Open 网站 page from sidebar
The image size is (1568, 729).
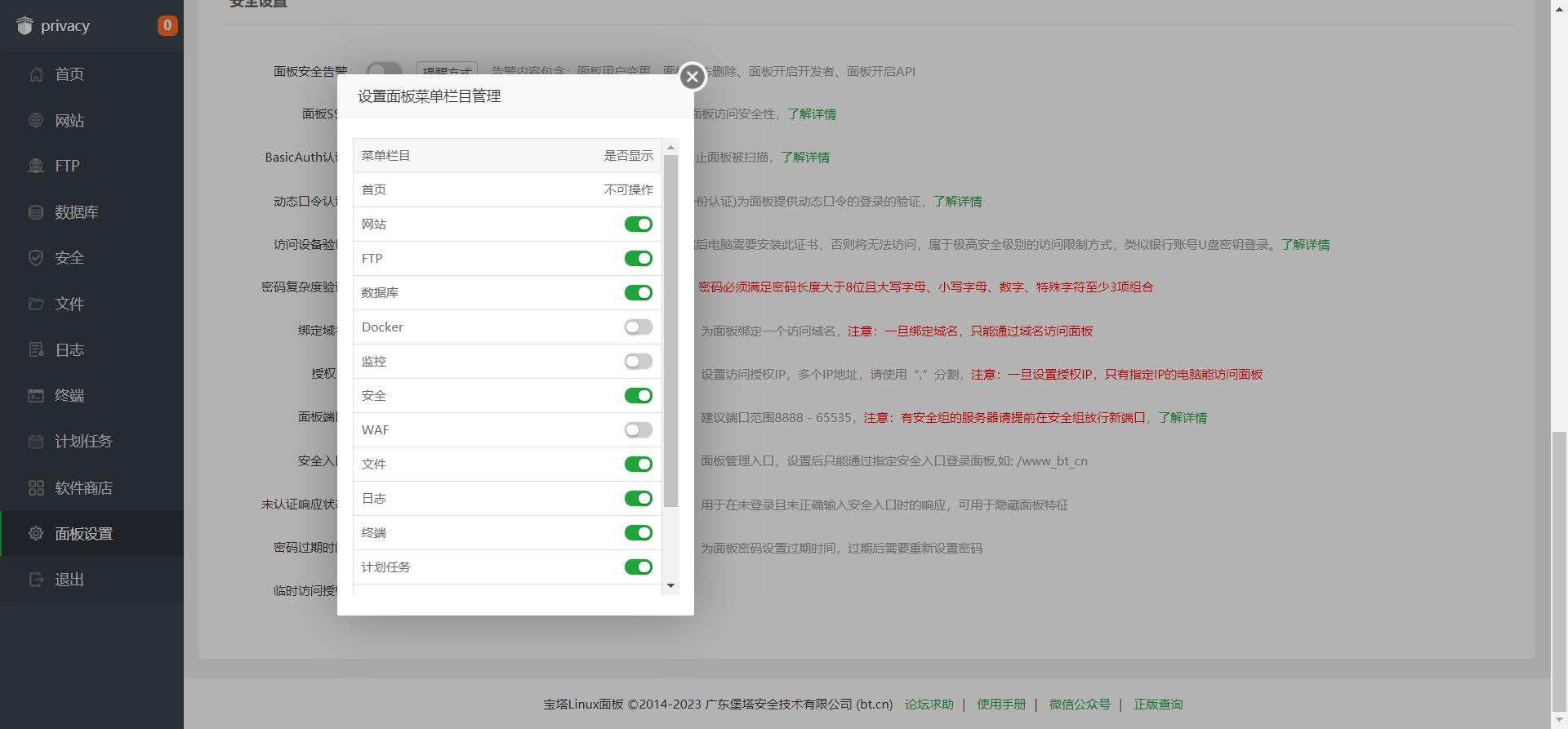[x=92, y=120]
